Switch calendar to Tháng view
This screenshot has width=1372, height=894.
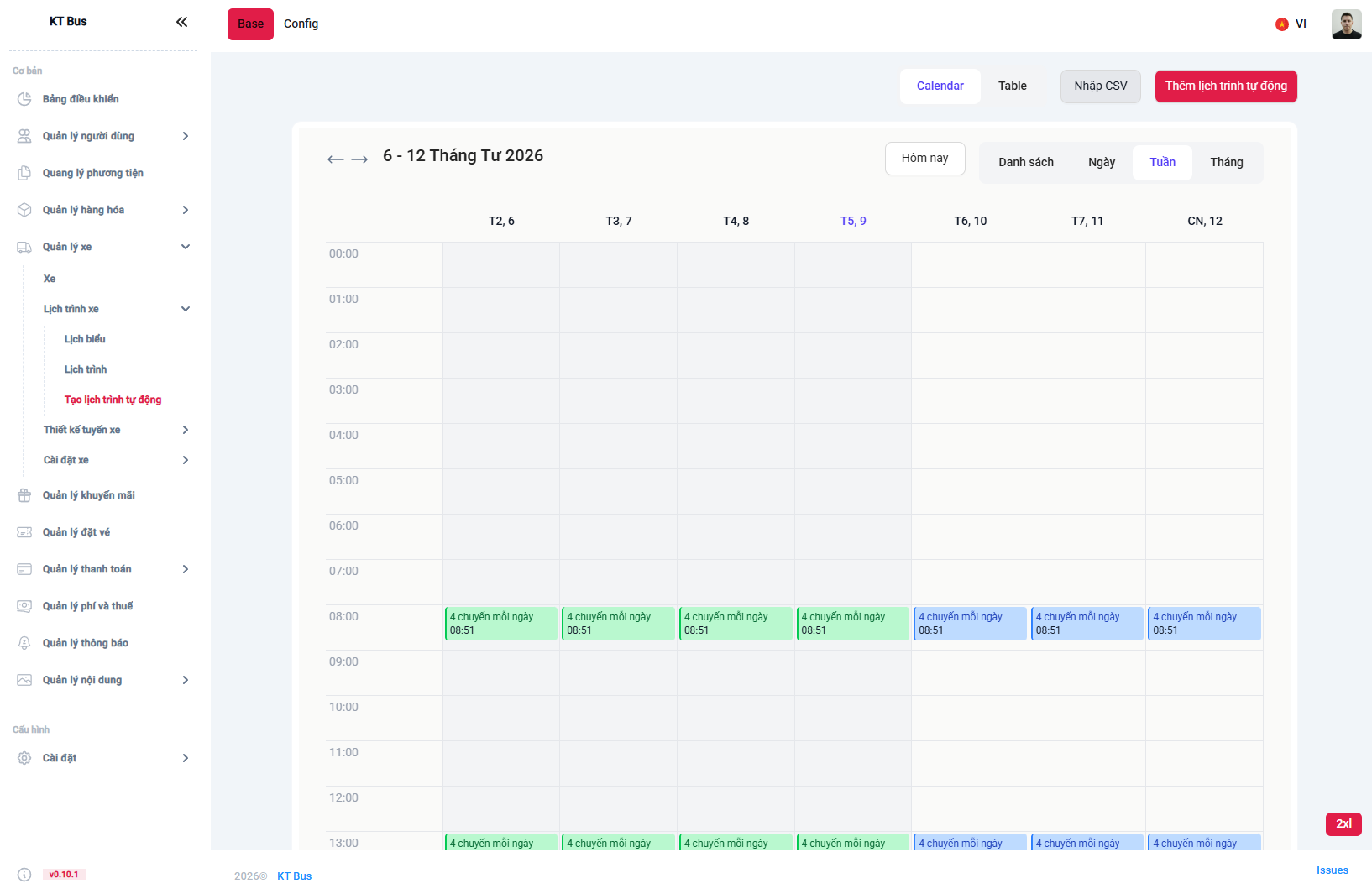tap(1226, 163)
